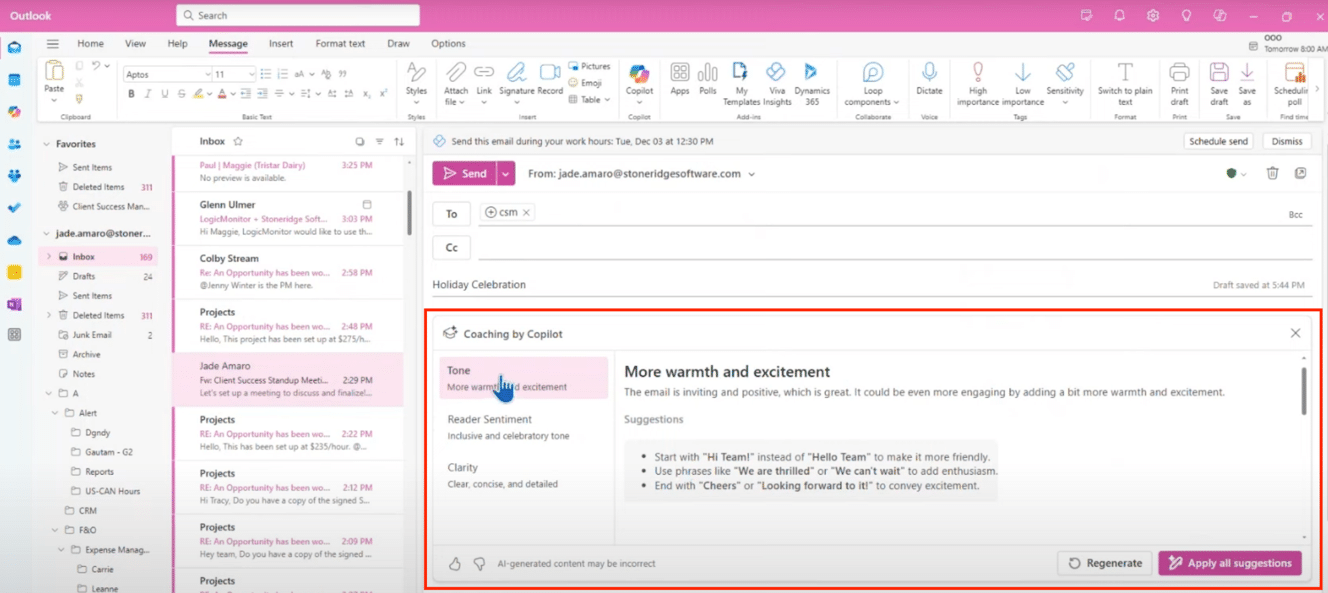Open the Format text tab
Image resolution: width=1328 pixels, height=593 pixels.
[340, 44]
